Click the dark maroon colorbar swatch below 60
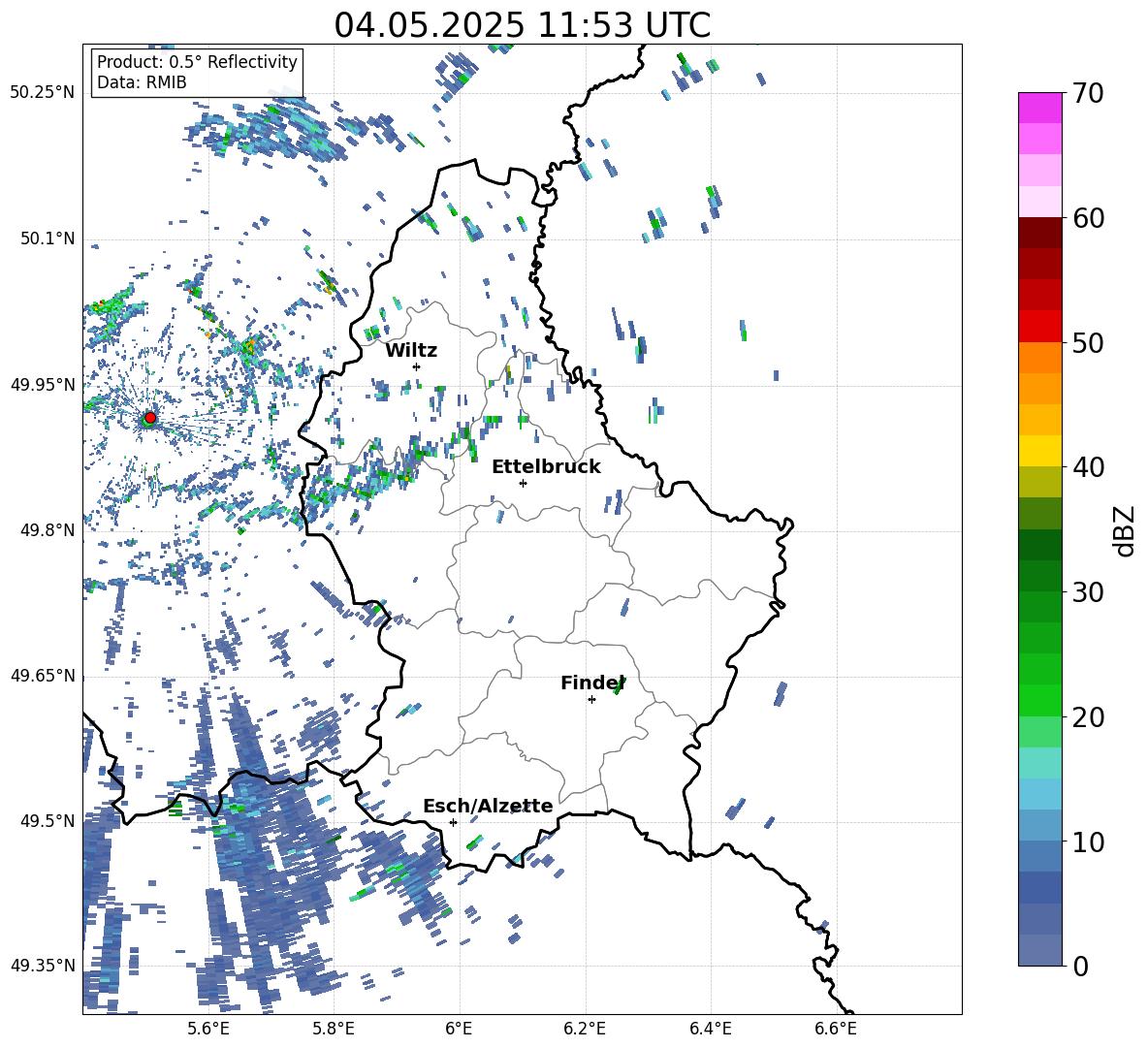Image resolution: width=1148 pixels, height=1048 pixels. (1039, 233)
